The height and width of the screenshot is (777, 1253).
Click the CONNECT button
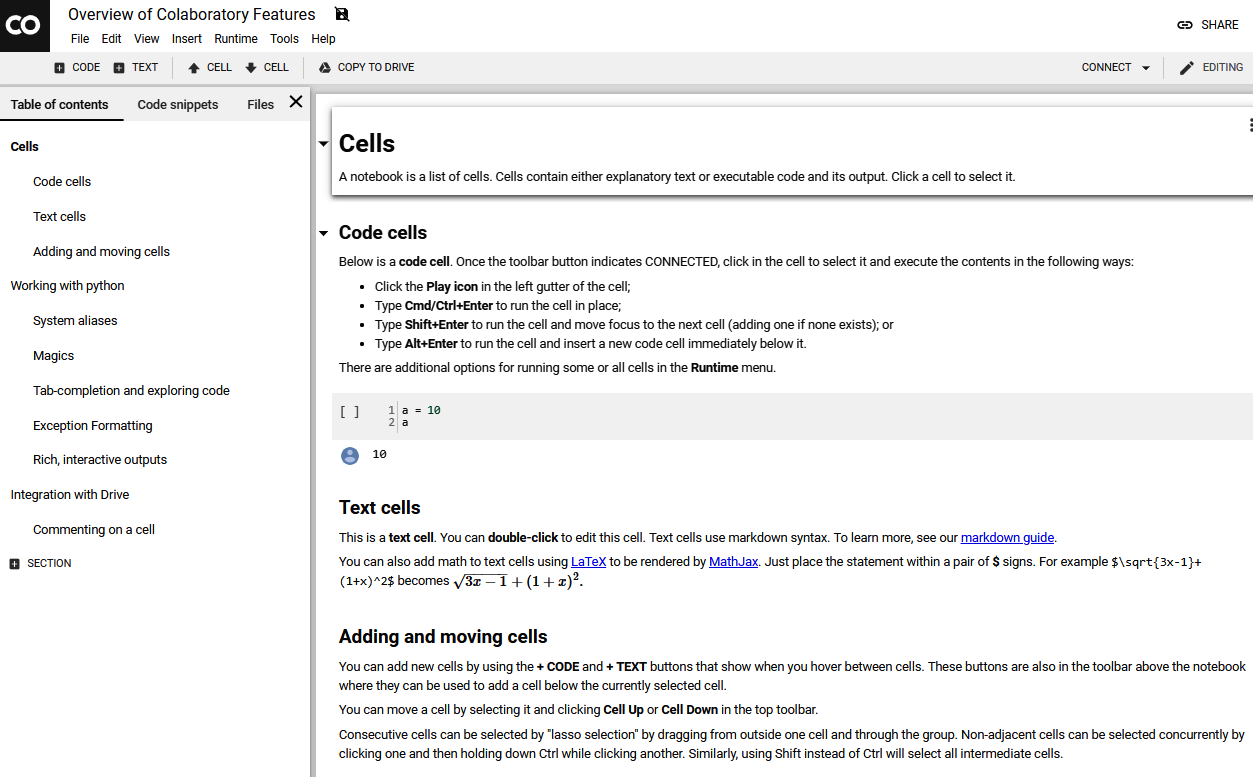[x=1106, y=68]
